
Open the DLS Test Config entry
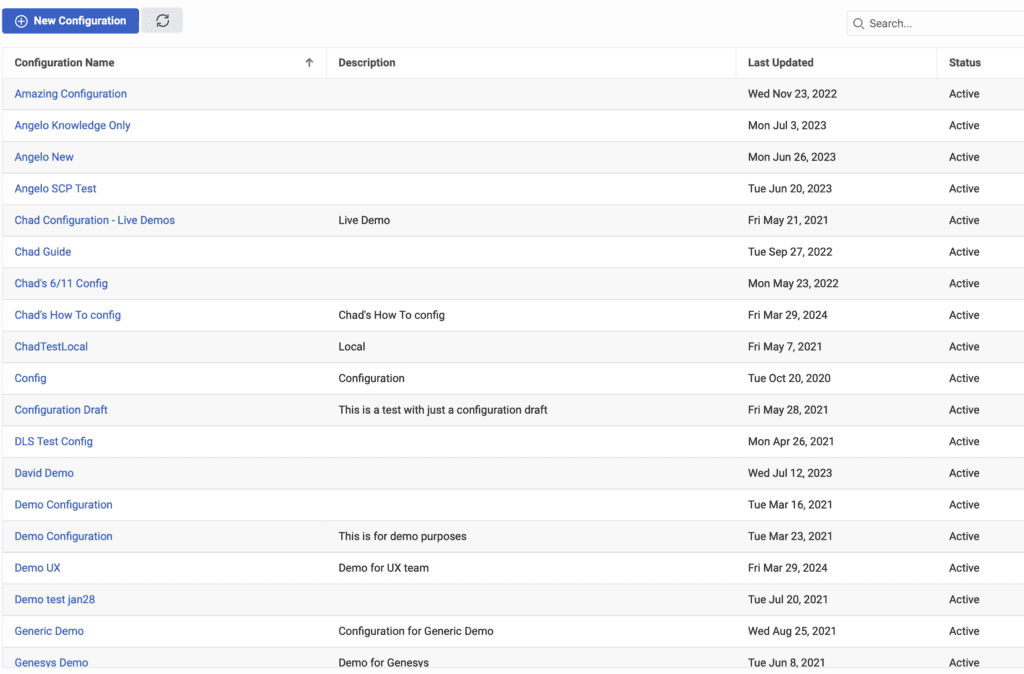53,441
